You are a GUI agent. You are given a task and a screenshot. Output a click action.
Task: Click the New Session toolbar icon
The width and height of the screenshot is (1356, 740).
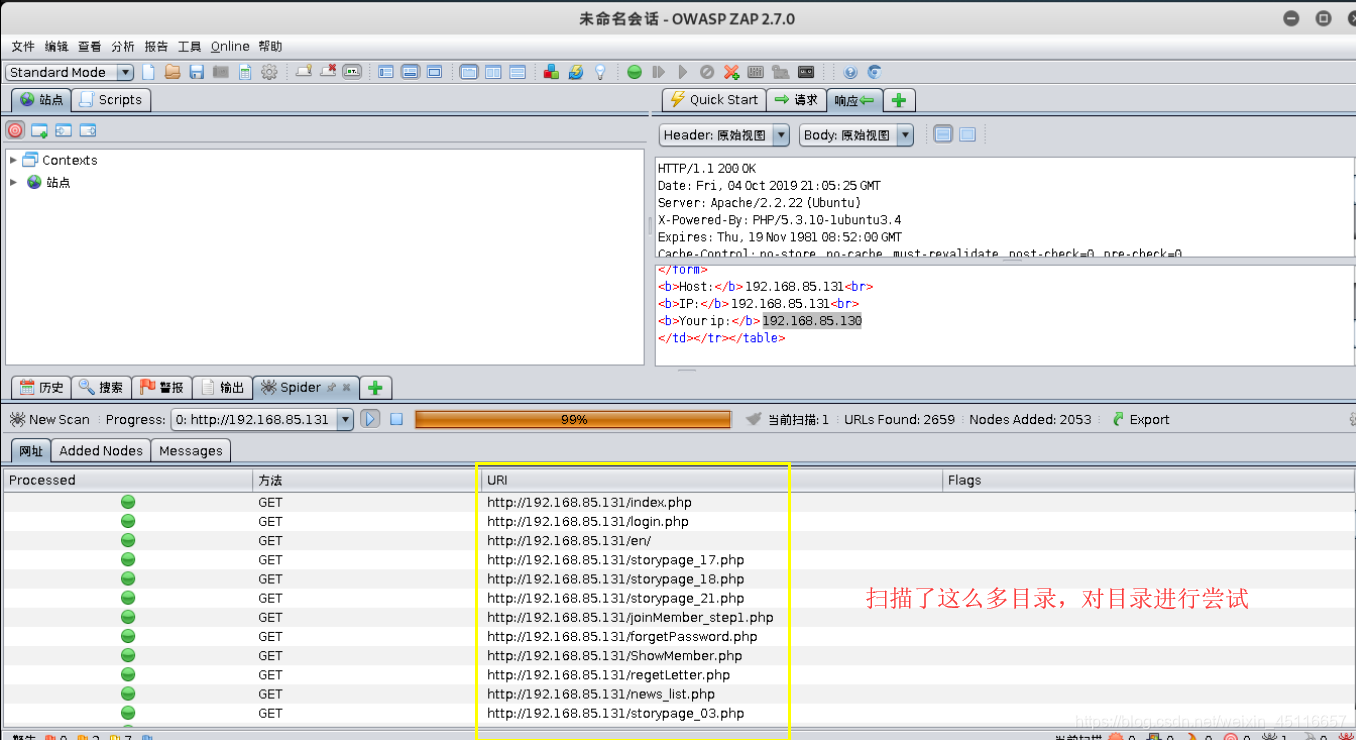point(149,72)
